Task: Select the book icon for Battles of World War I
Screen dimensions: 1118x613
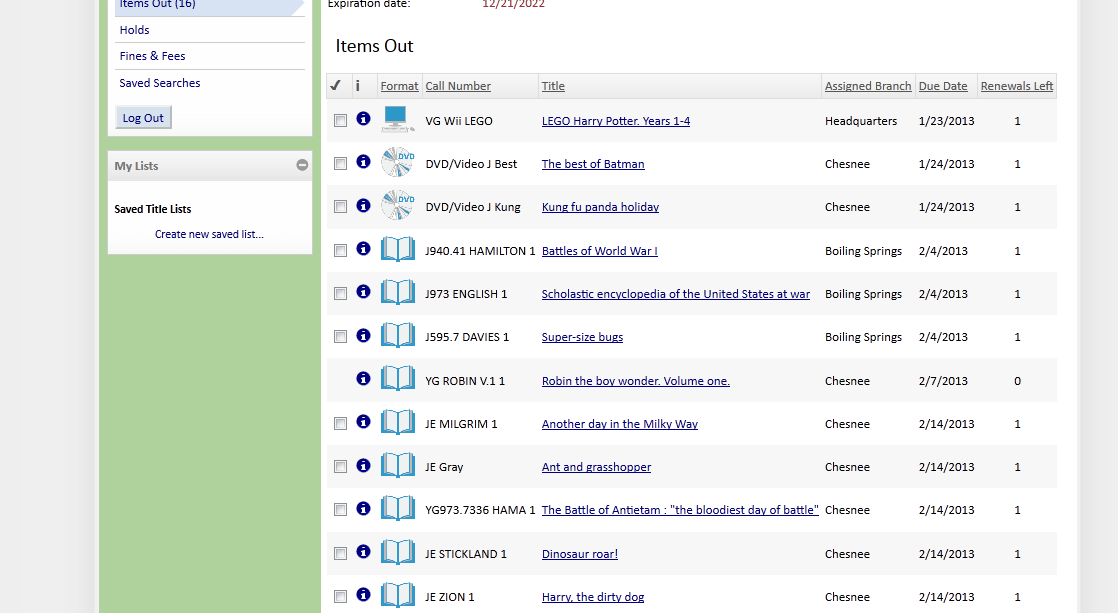Action: click(397, 248)
